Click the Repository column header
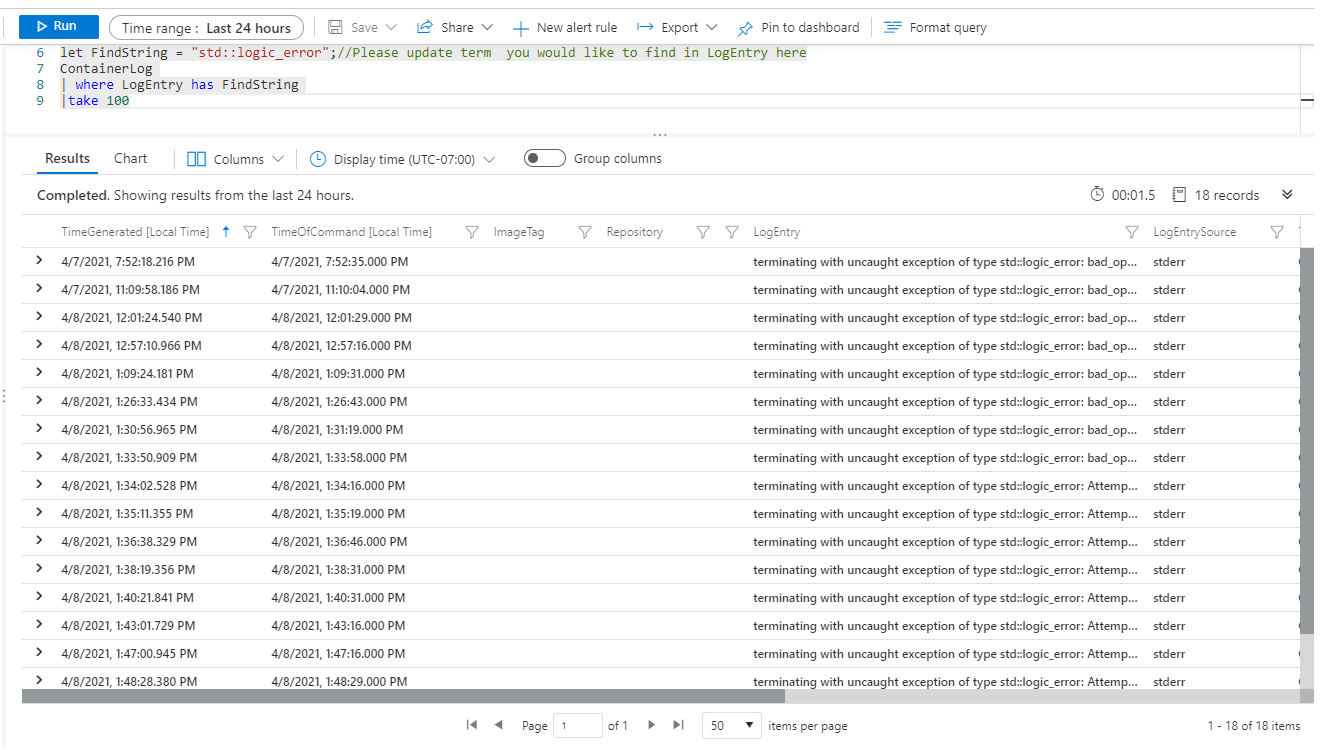Image resolution: width=1334 pixels, height=750 pixels. pos(634,232)
